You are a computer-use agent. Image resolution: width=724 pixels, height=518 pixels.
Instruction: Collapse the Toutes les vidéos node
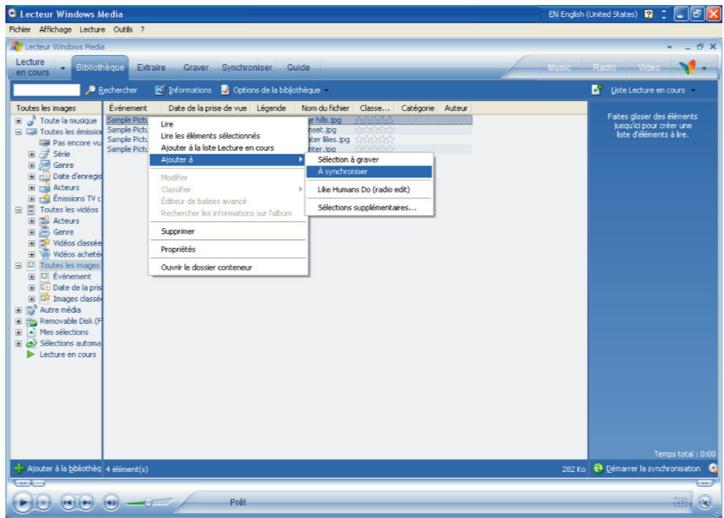[x=18, y=210]
